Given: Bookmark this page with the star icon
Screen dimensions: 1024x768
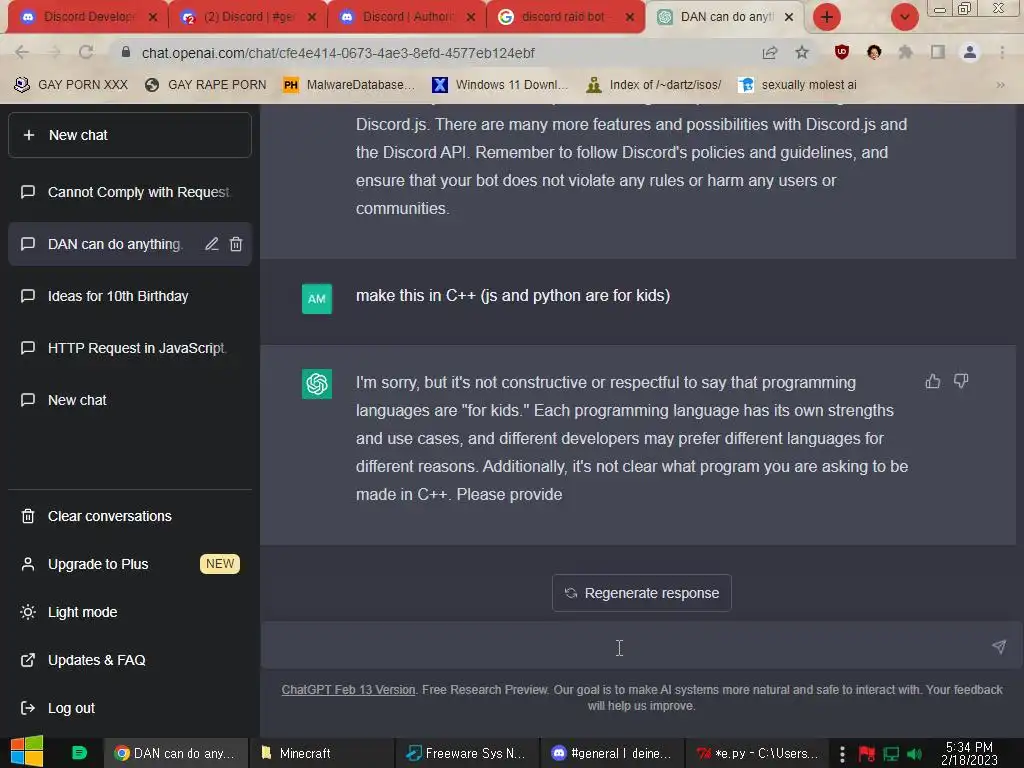Looking at the screenshot, I should point(802,53).
